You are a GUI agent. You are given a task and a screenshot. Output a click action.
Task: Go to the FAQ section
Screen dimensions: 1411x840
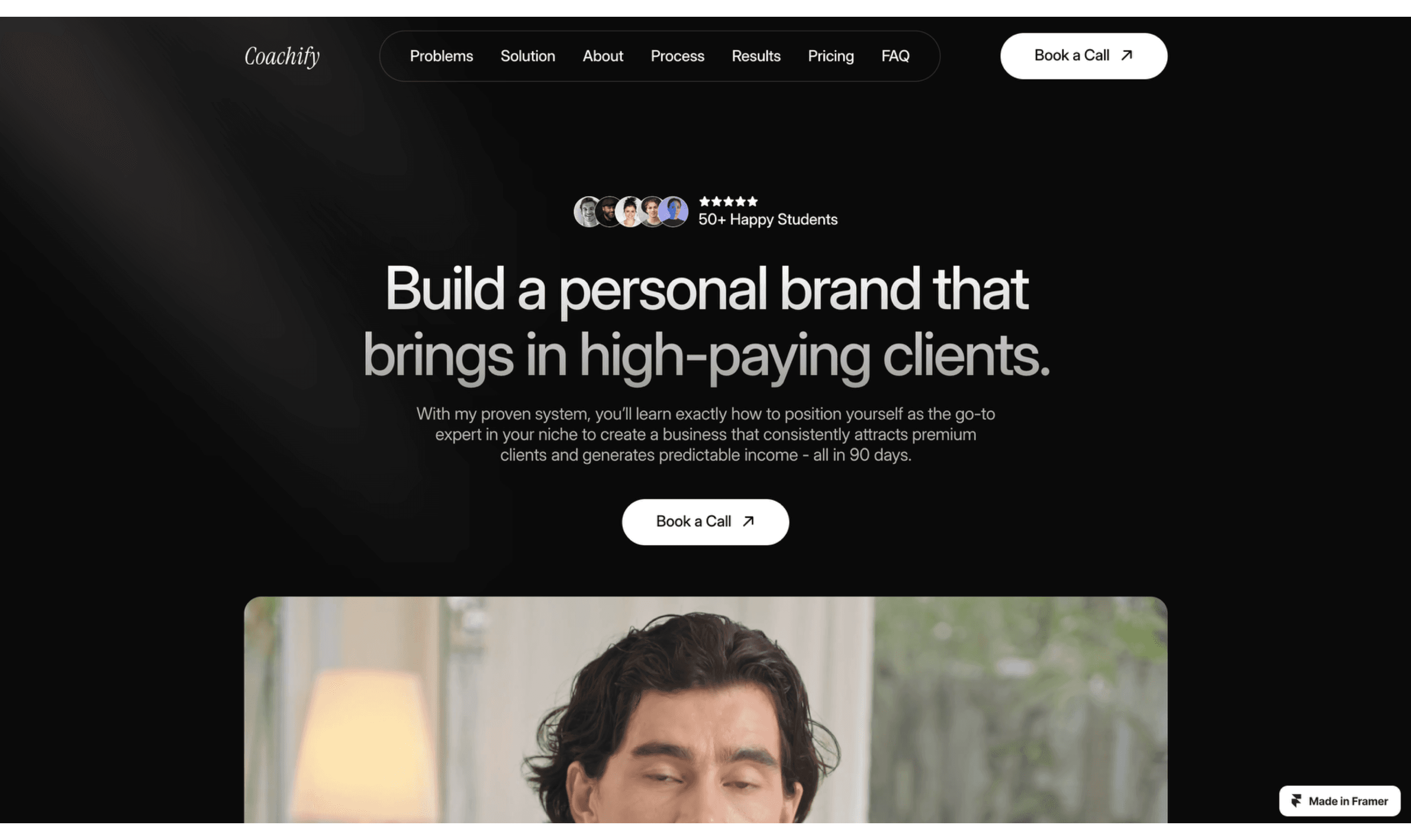(895, 56)
